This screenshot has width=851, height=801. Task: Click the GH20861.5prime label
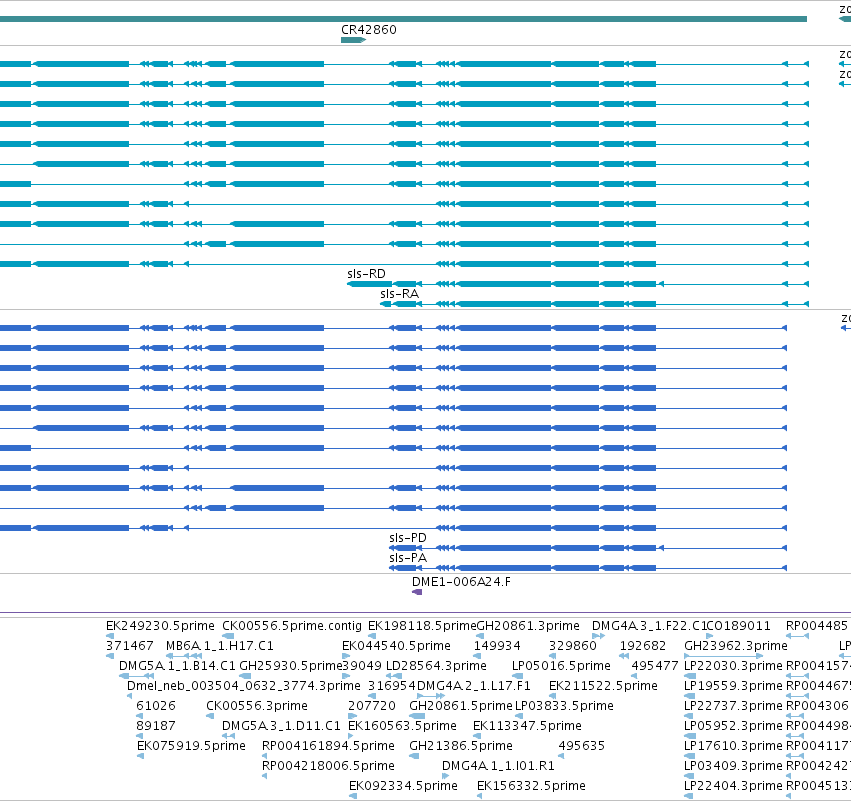461,706
